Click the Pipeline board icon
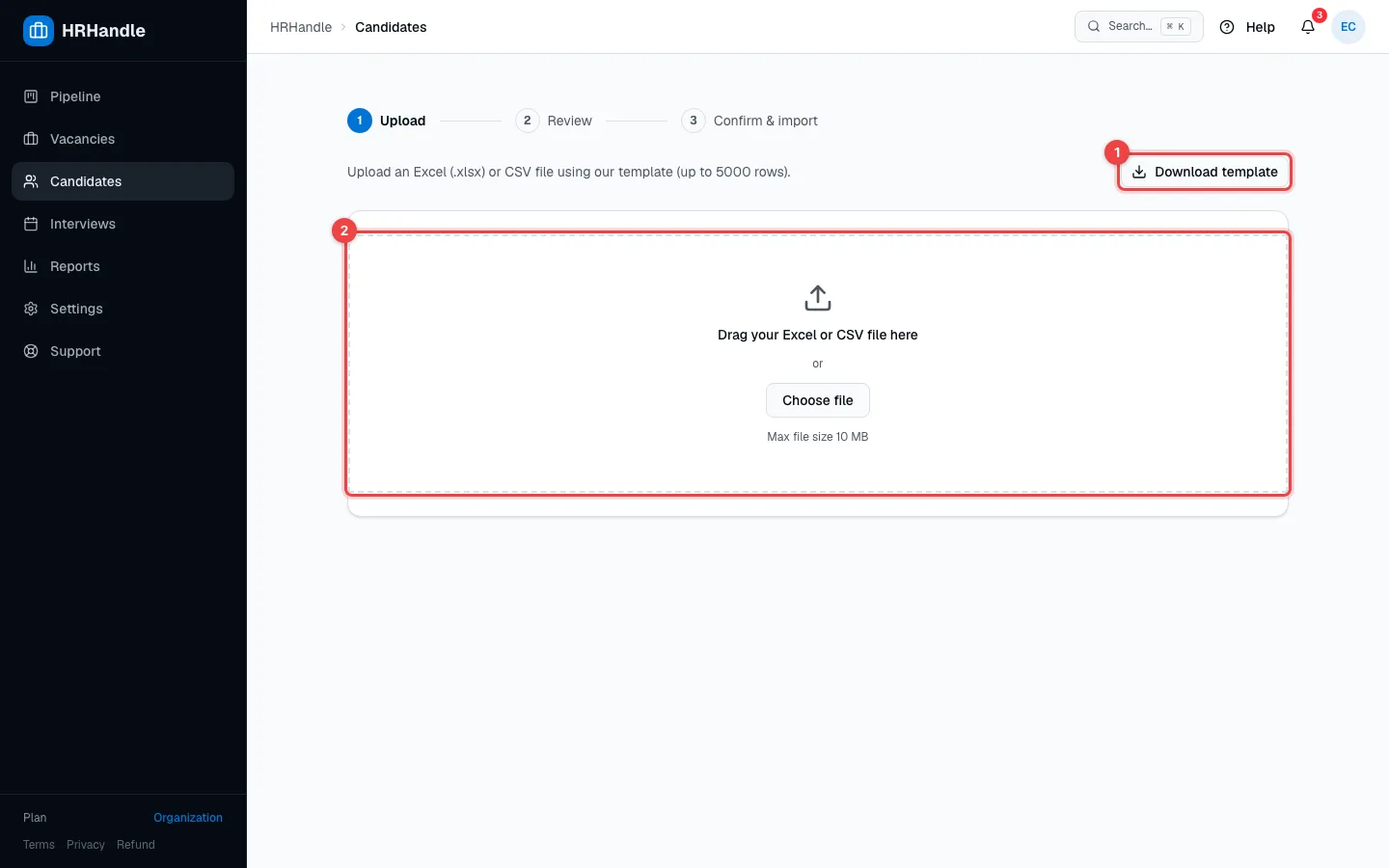This screenshot has height=868, width=1389. pyautogui.click(x=31, y=96)
